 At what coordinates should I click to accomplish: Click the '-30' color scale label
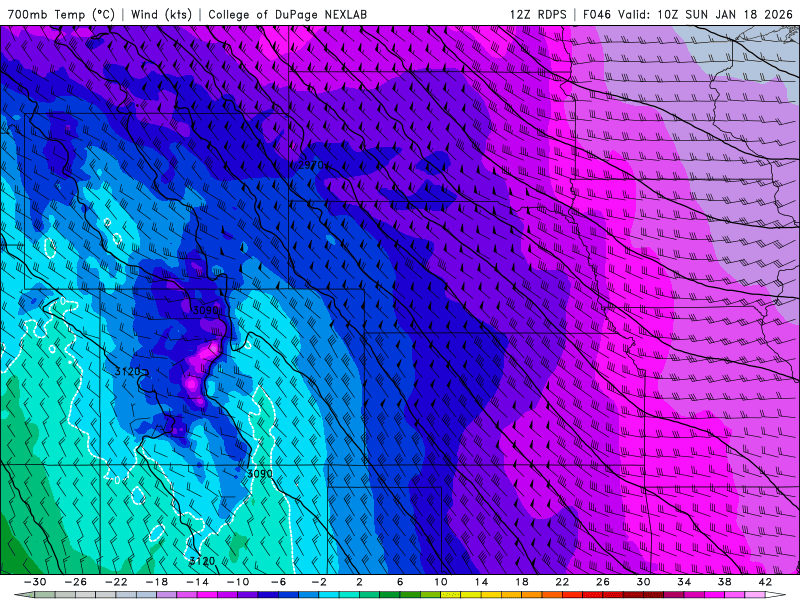tap(35, 582)
